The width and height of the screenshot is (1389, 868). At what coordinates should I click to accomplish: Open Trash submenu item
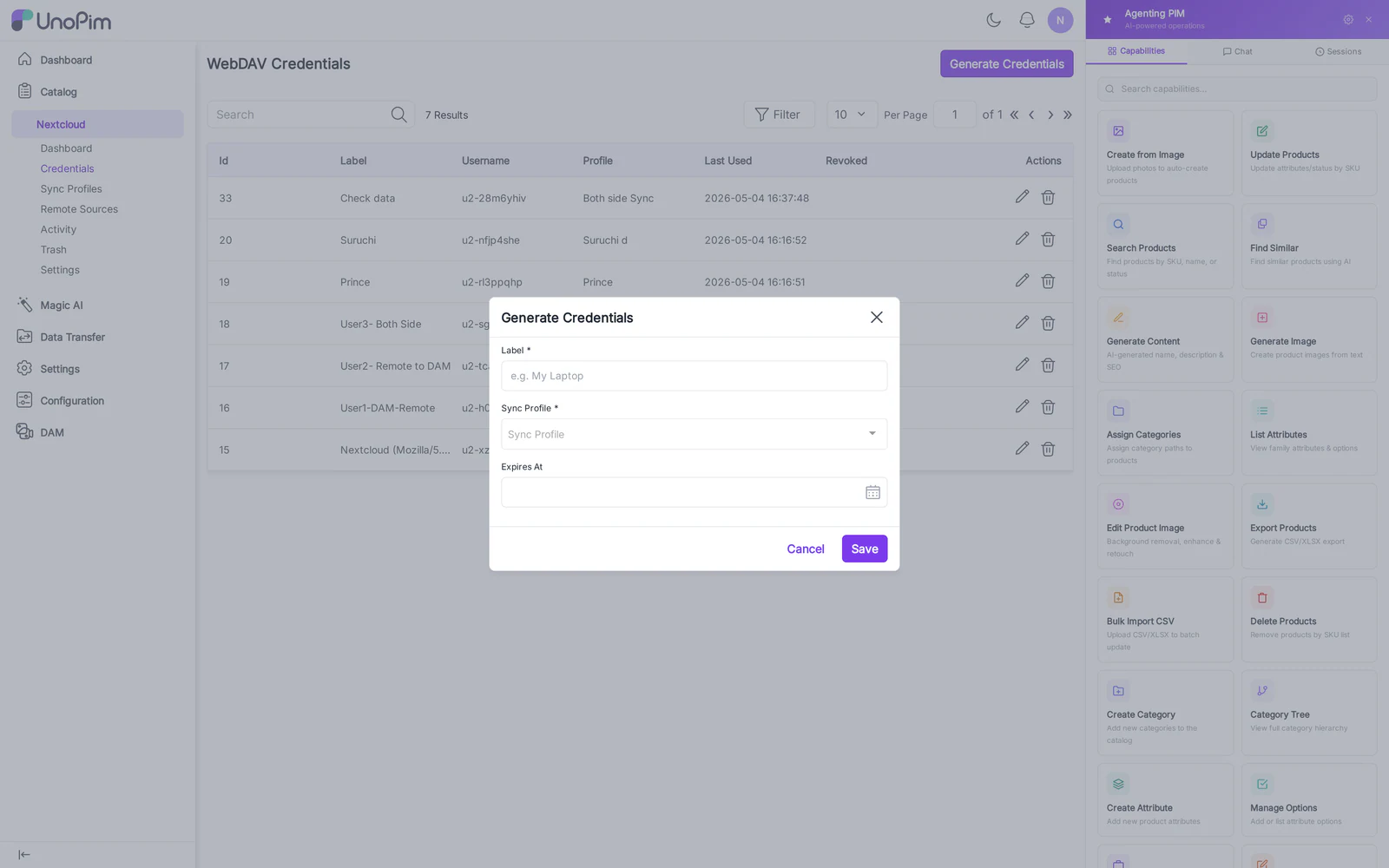53,250
